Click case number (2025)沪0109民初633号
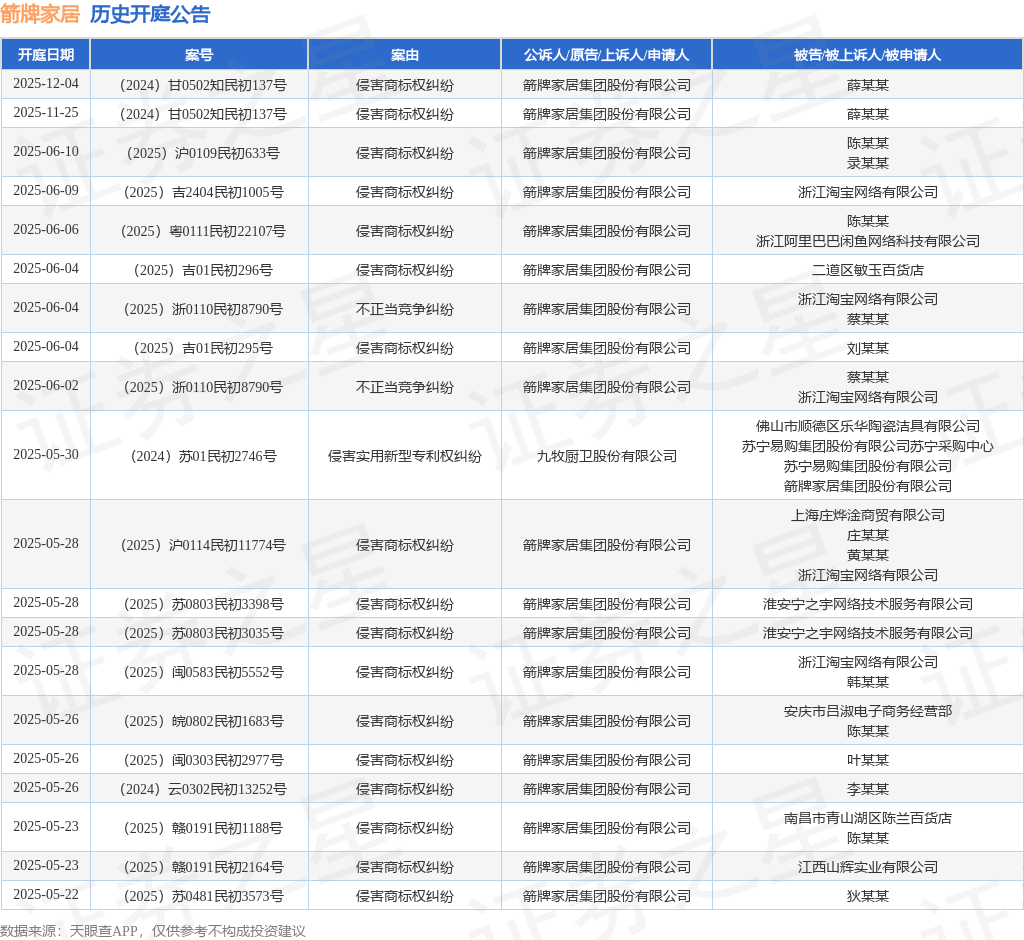 pos(203,153)
